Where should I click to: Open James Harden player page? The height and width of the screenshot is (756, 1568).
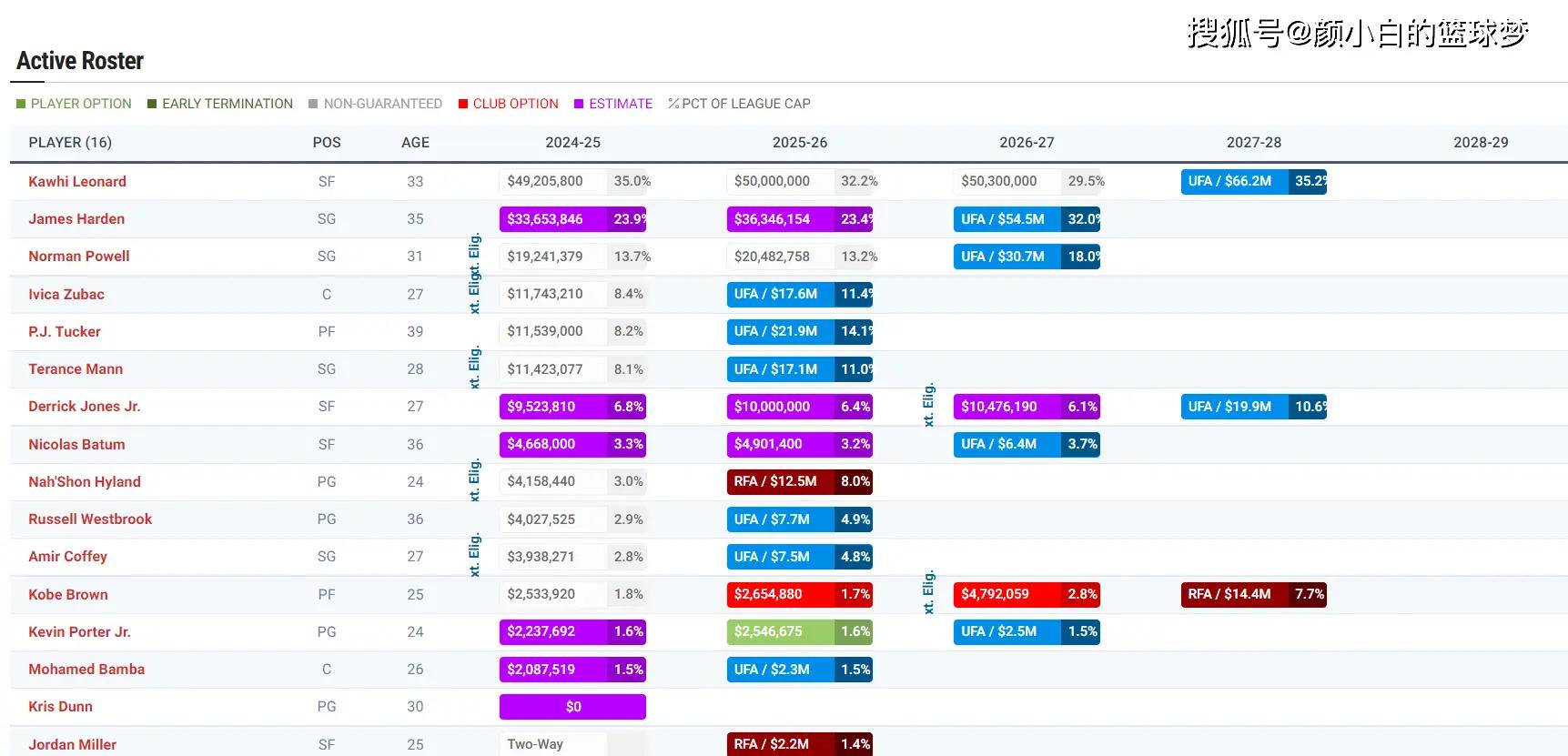(76, 218)
